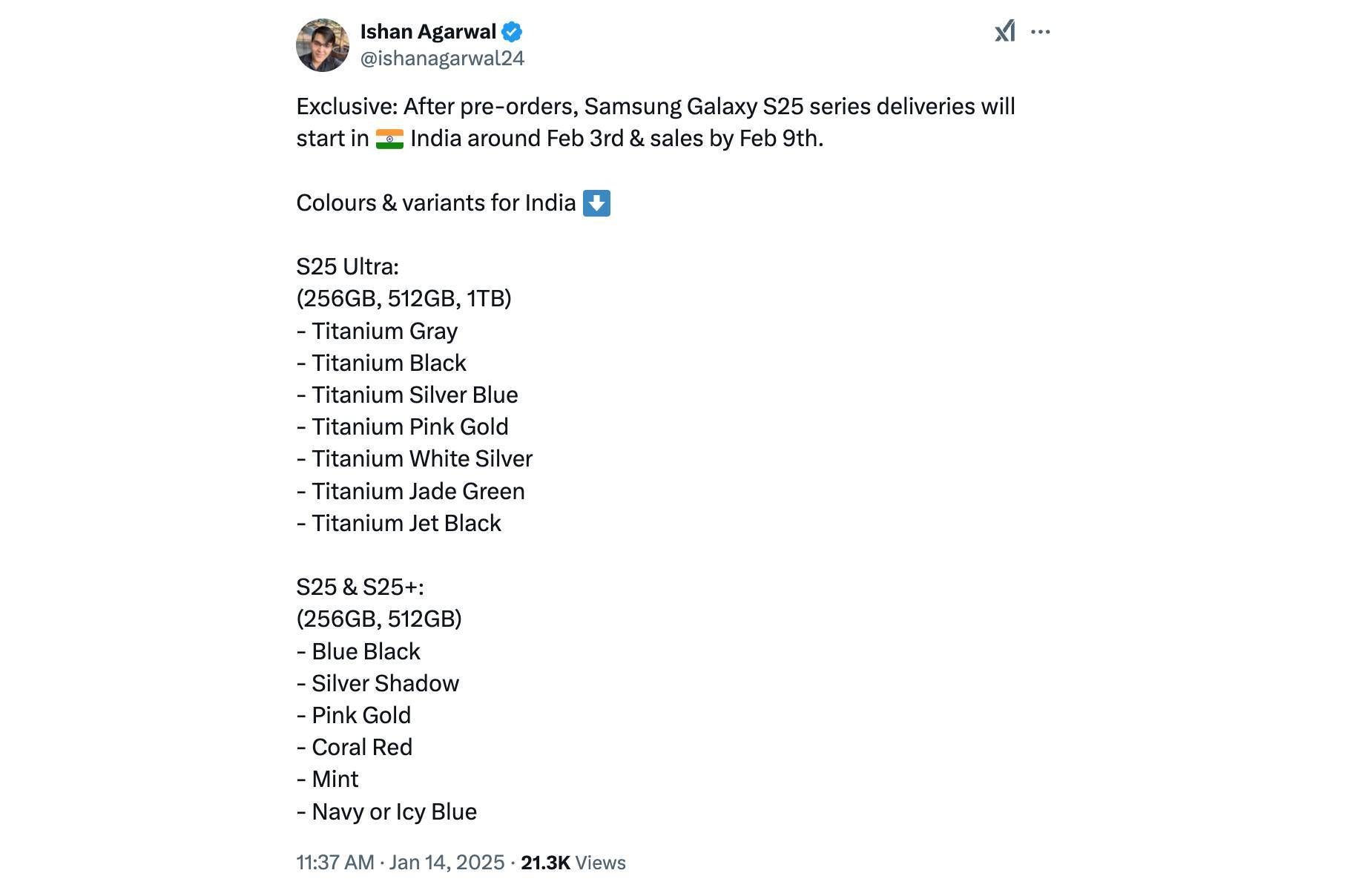Click the blue down arrow emoji
This screenshot has height=896, width=1347.
(596, 203)
